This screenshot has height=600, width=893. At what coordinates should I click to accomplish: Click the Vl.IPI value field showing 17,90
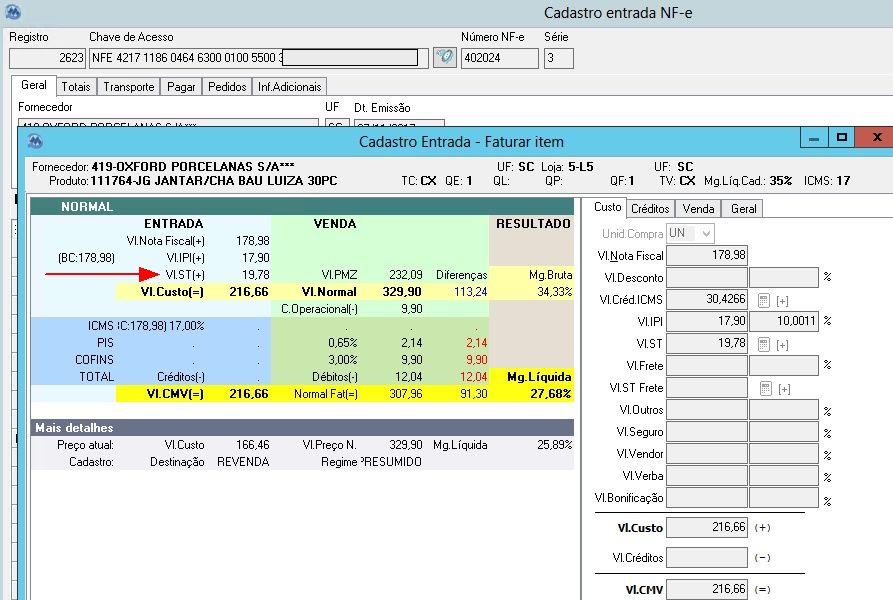click(707, 321)
